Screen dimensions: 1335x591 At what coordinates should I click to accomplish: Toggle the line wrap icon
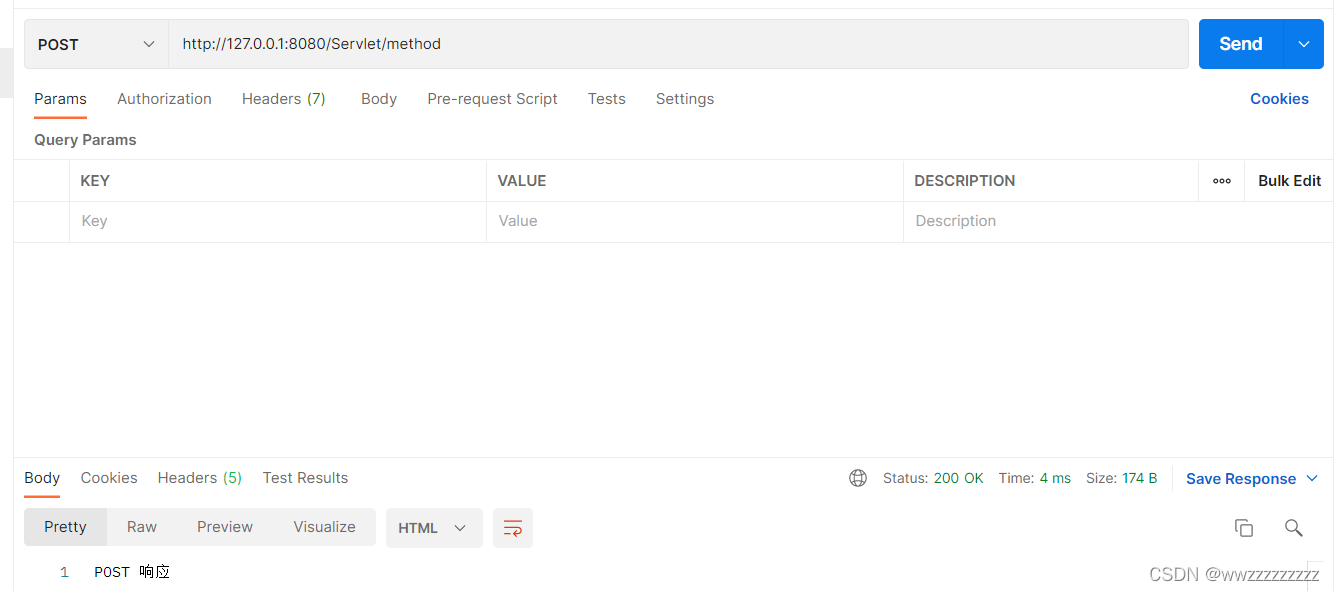(x=512, y=528)
